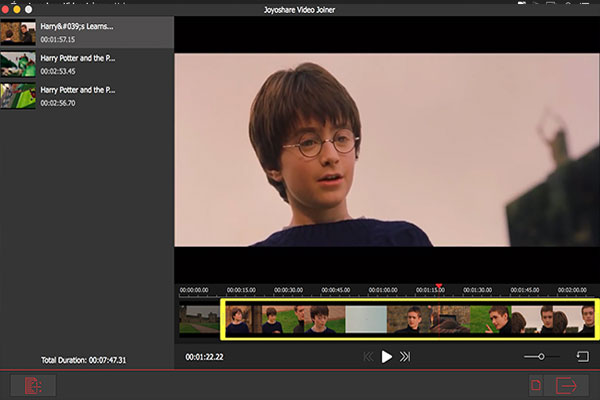Open the format settings icon at bottom right
The image size is (600, 400).
point(537,386)
